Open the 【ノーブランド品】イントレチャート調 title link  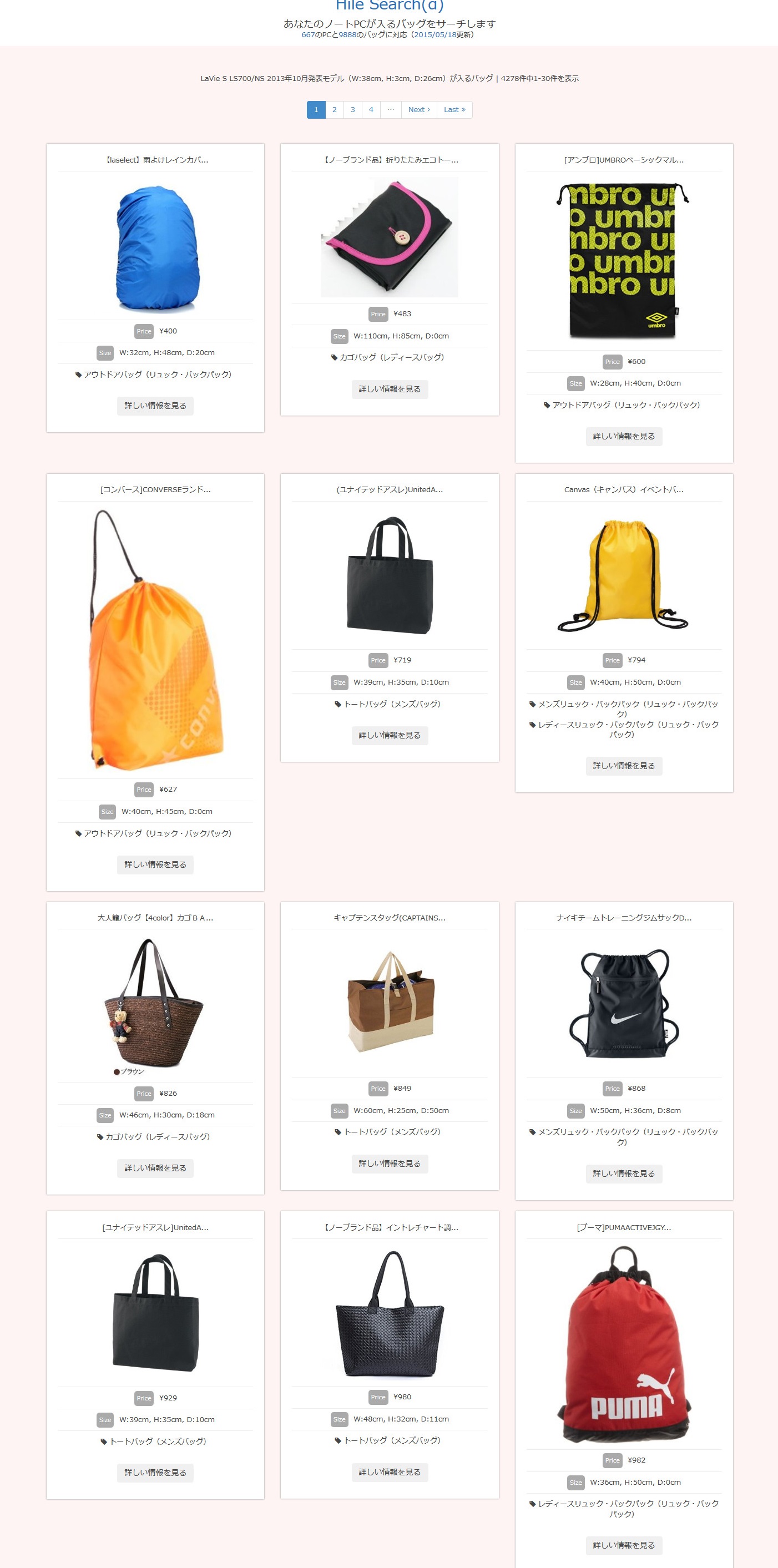click(390, 1227)
